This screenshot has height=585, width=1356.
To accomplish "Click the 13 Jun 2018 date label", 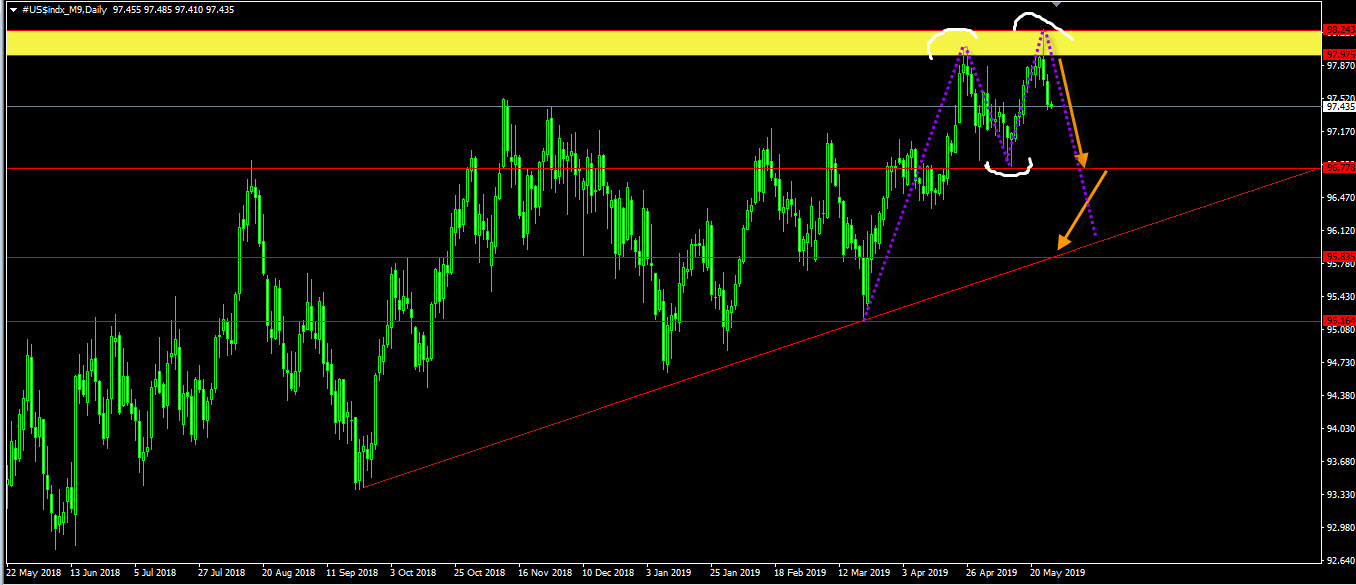I will 98,574.
